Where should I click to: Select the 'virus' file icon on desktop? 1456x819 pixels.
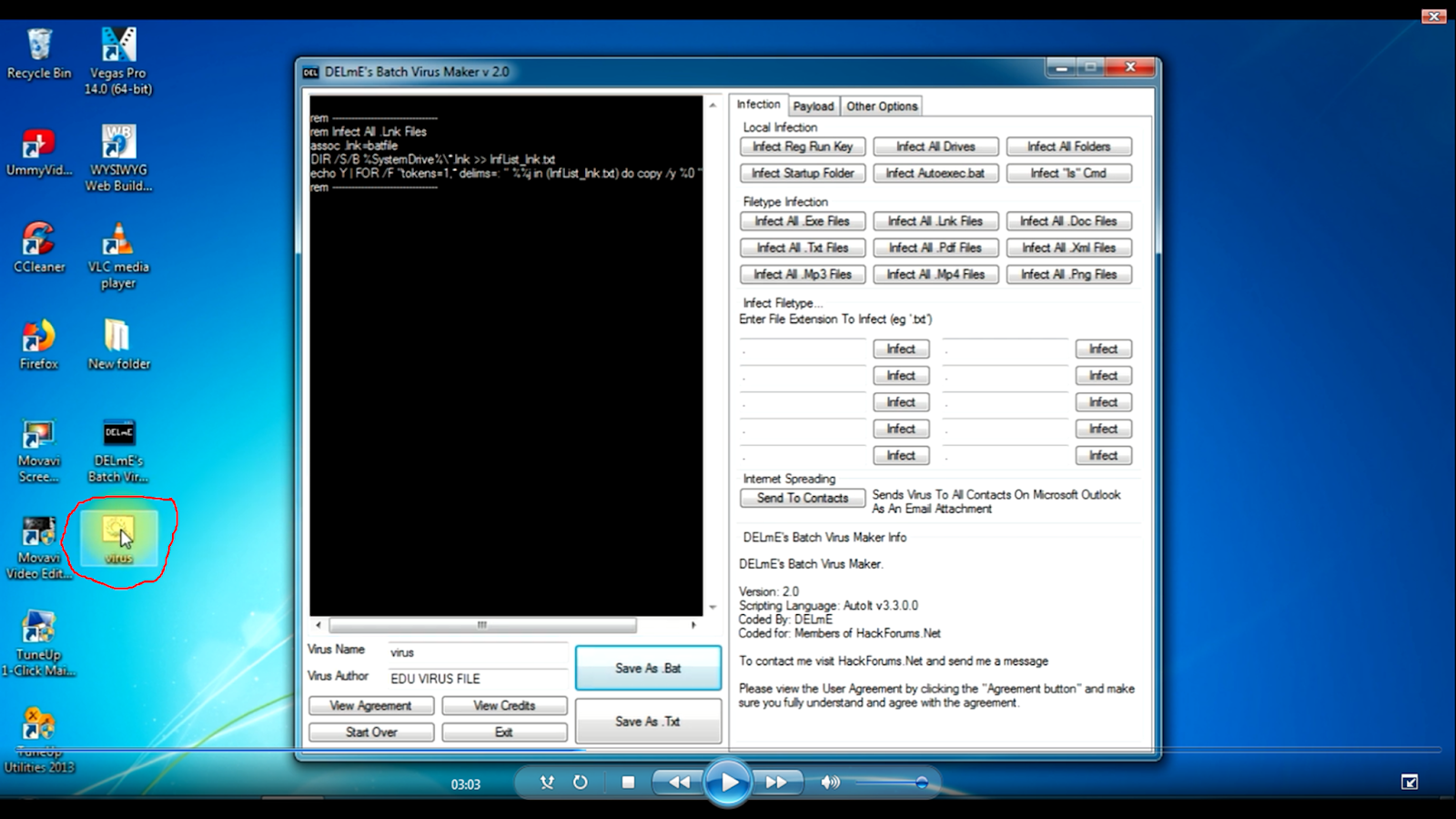118,539
